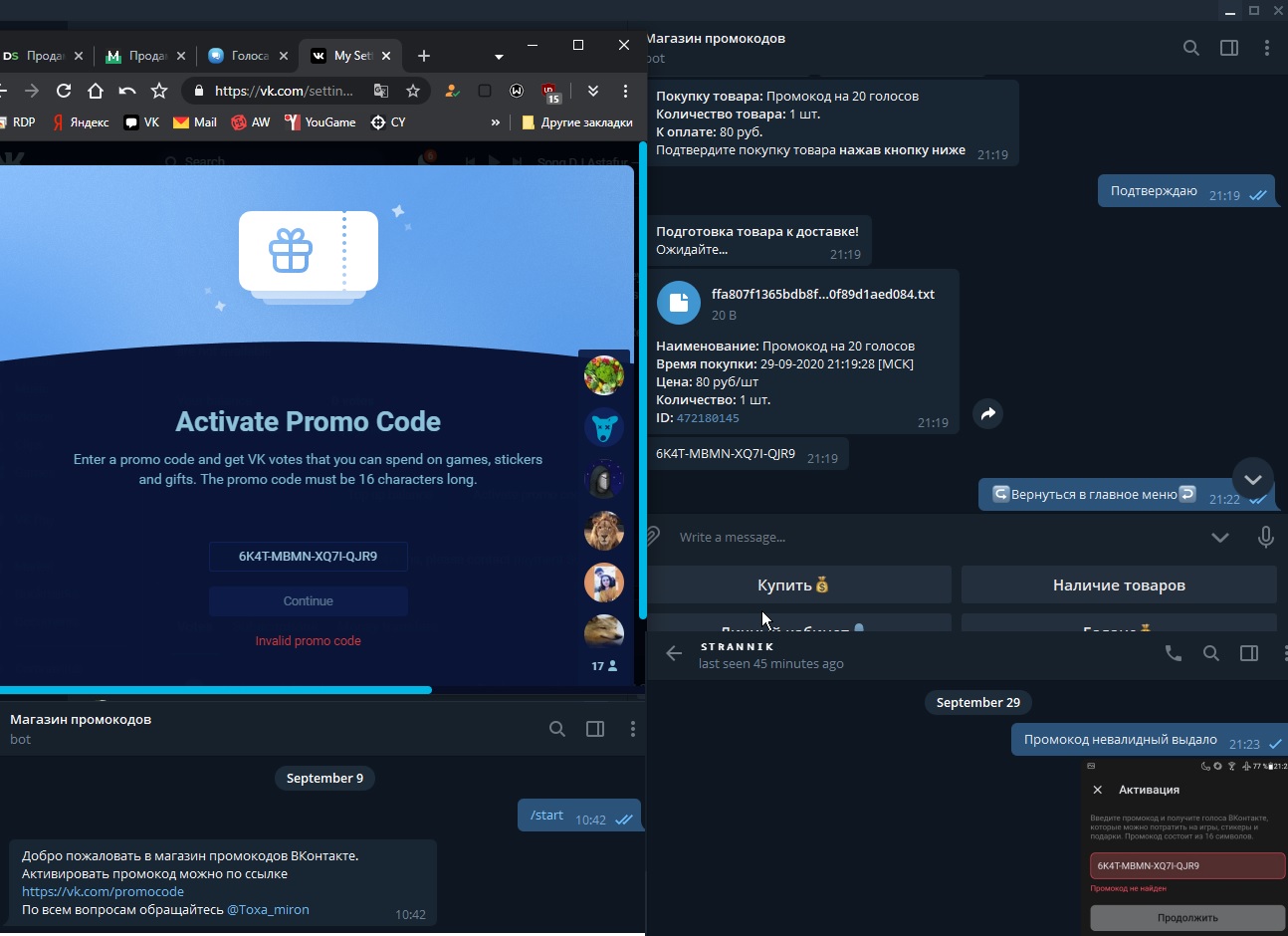The image size is (1288, 936).
Task: Click the lion avatar in VK sidebar
Action: coord(604,532)
